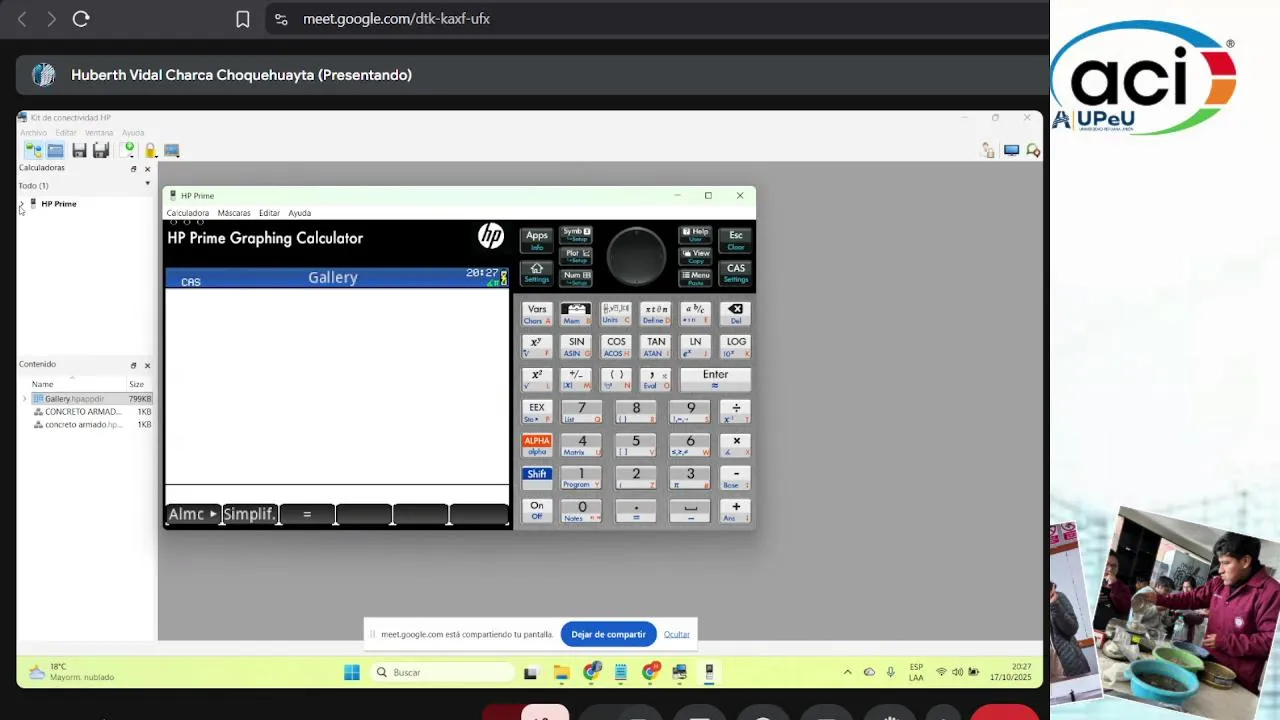The height and width of the screenshot is (720, 1280).
Task: Click the multiplication key
Action: [x=736, y=445]
